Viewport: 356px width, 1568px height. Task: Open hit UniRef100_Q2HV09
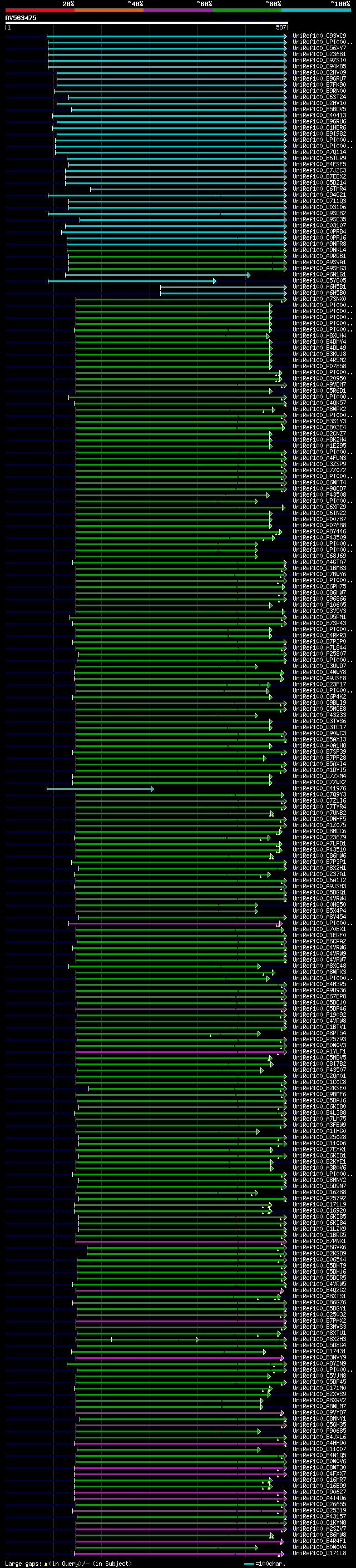tap(319, 72)
